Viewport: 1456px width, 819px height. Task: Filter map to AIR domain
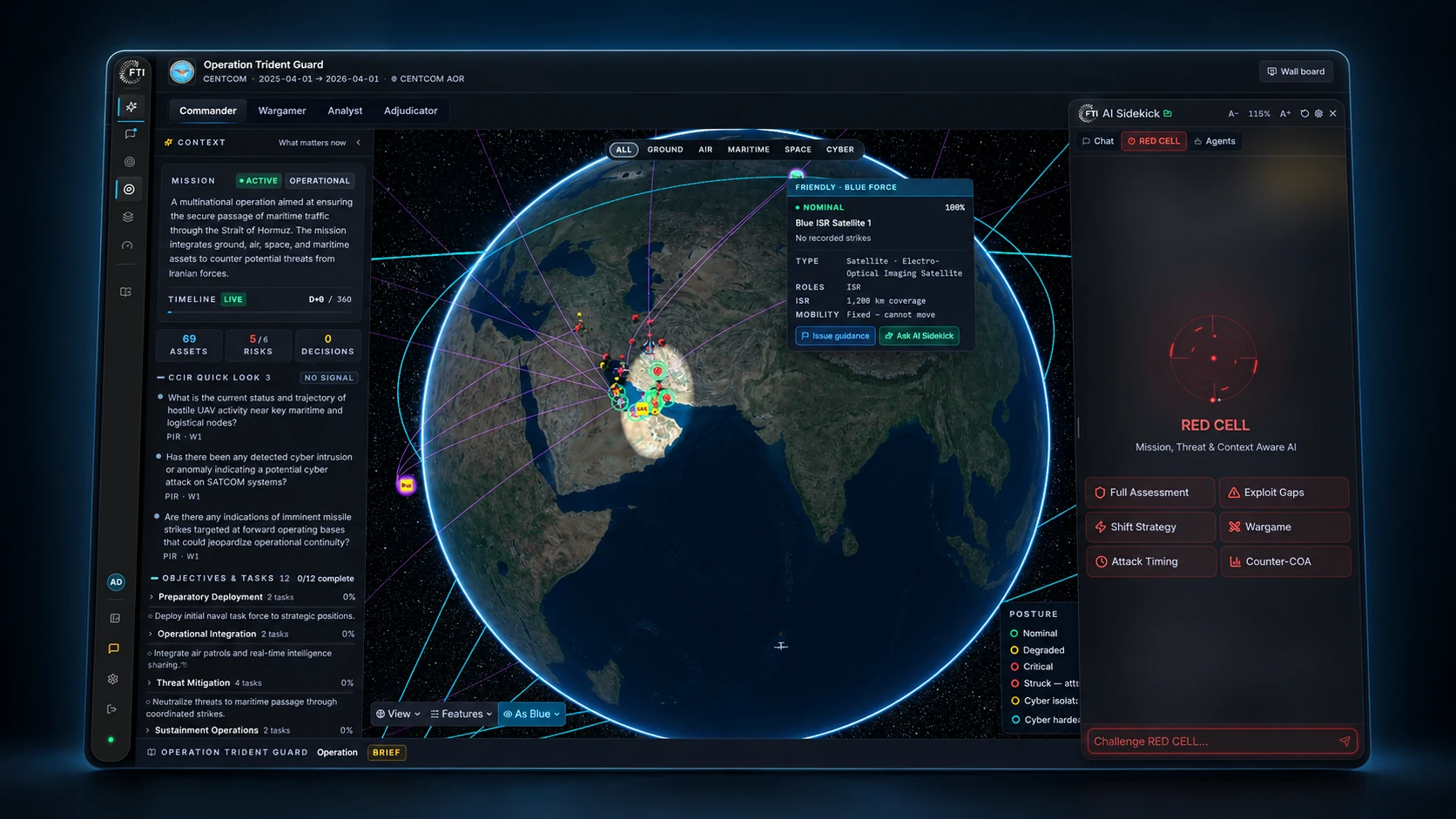coord(705,150)
